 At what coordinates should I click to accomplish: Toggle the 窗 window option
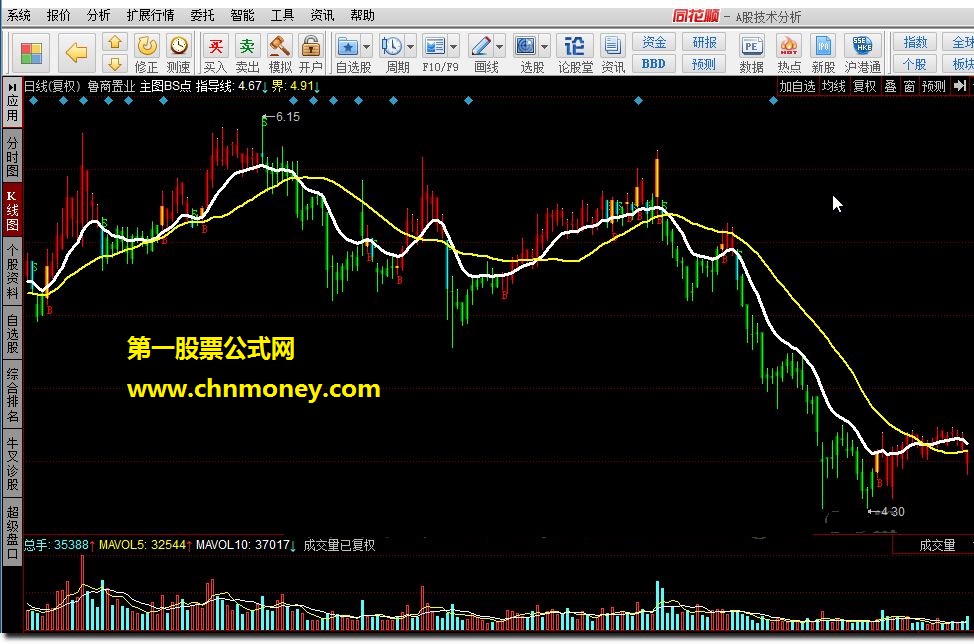click(909, 86)
